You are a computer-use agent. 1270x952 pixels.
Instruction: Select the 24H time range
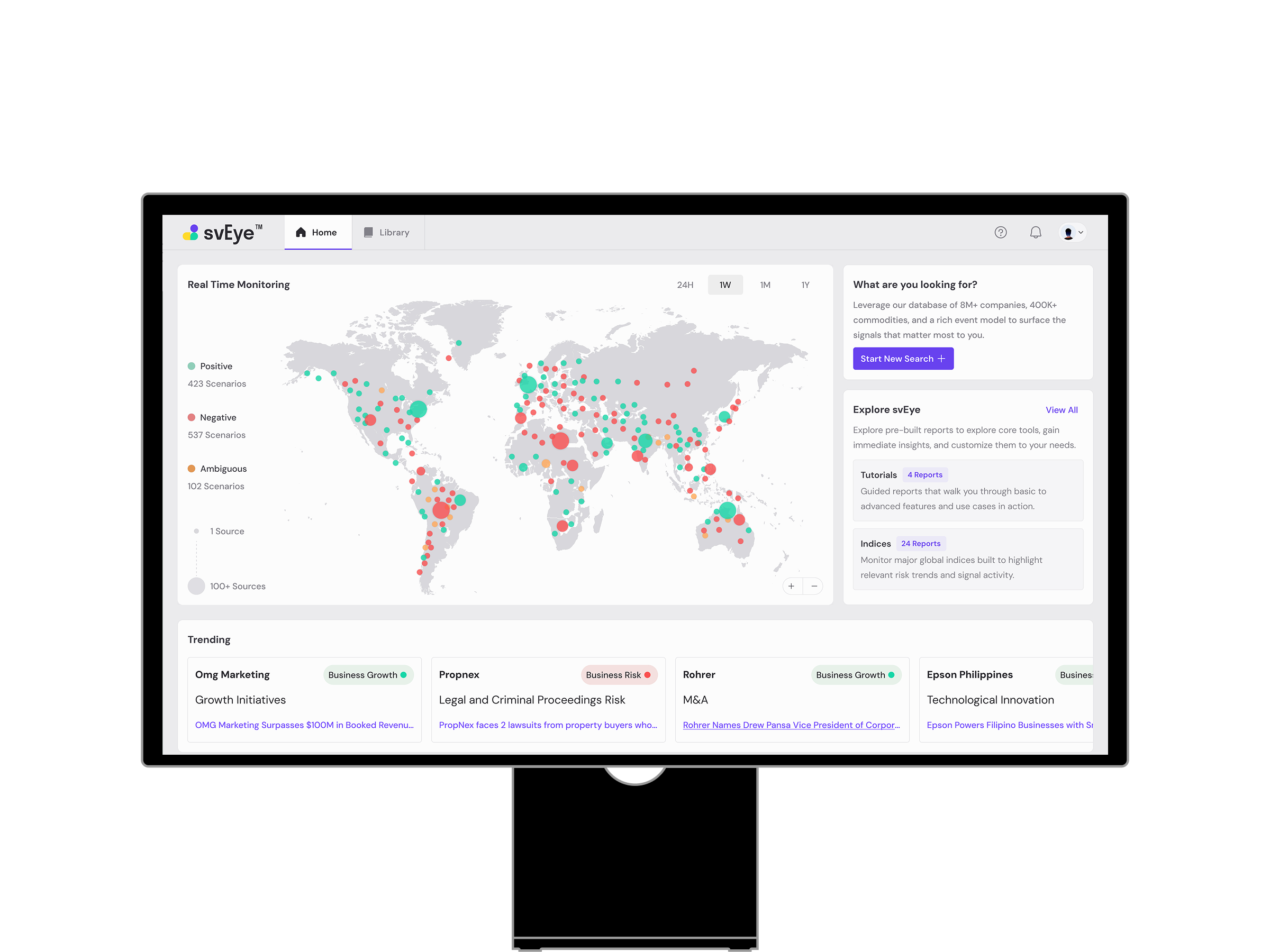685,285
